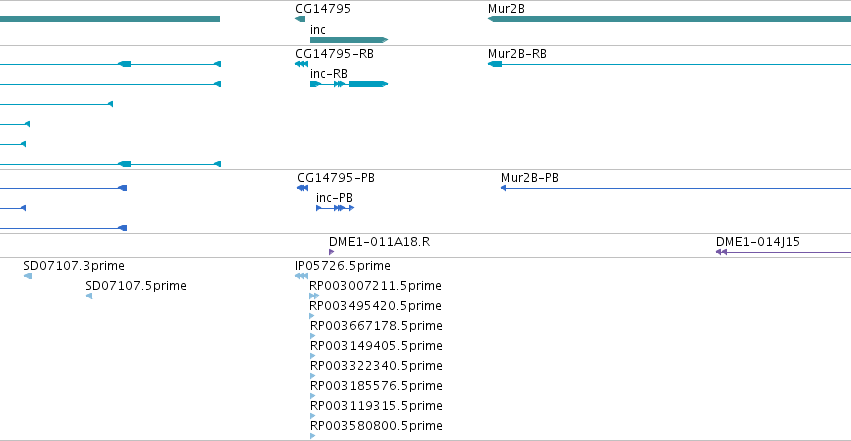
Task: Click the Mur2B gene thick bar
Action: click(669, 19)
